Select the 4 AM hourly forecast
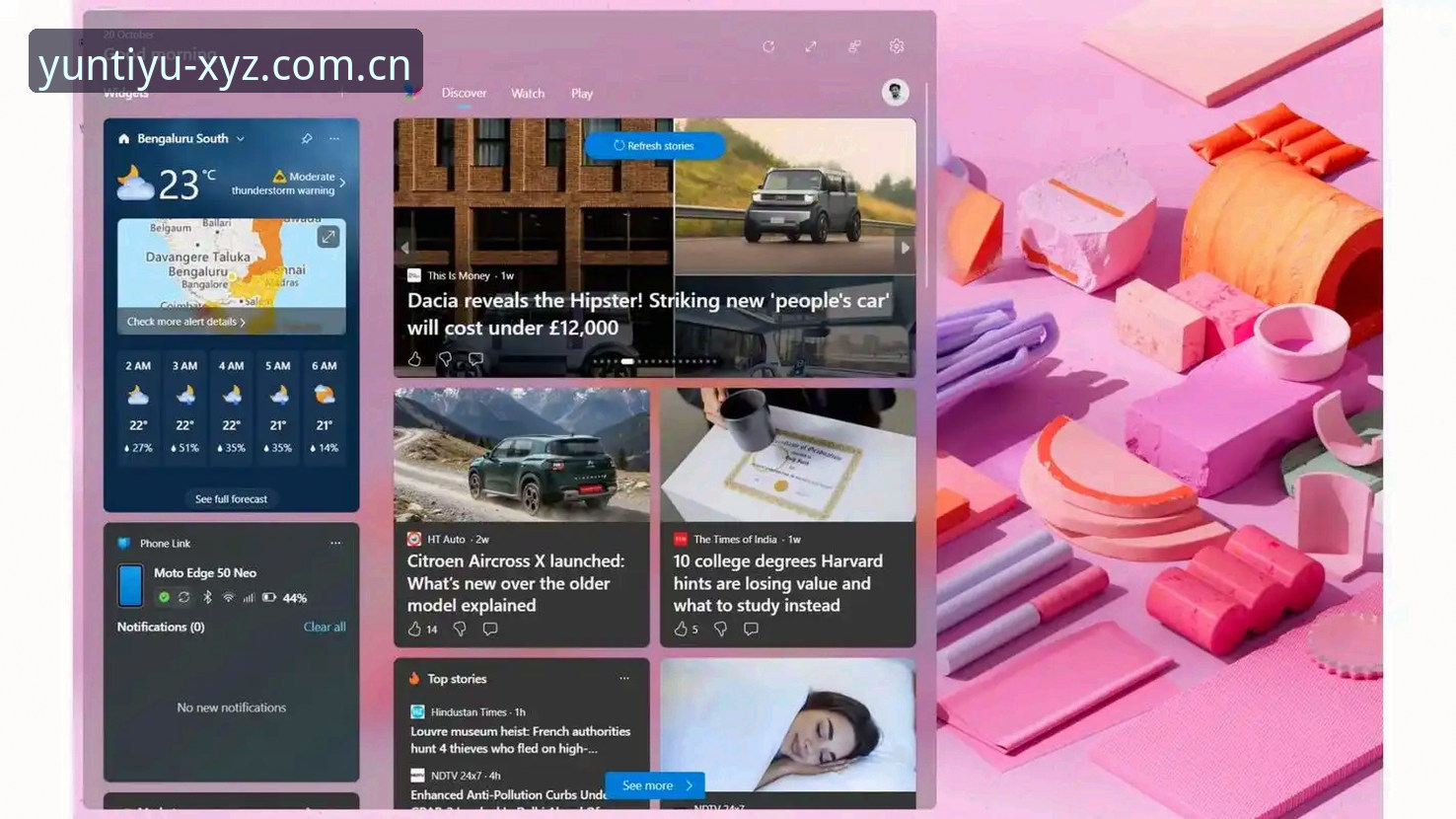Image resolution: width=1456 pixels, height=819 pixels. click(231, 409)
